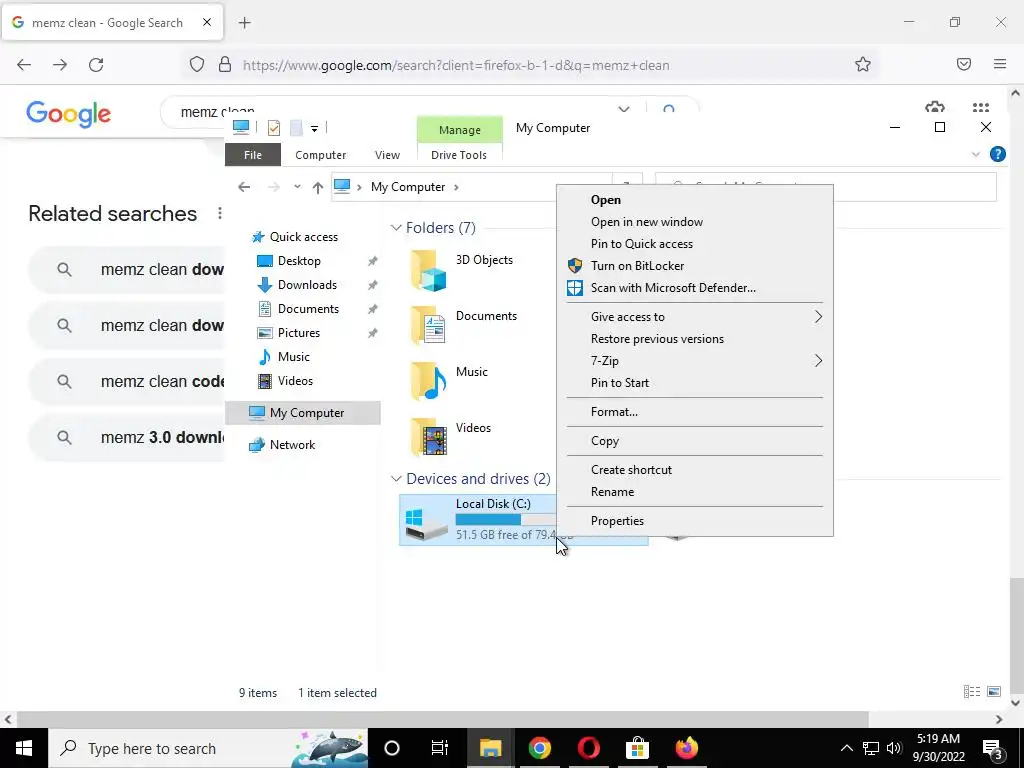Open Customize Quick Access Toolbar dropdown
Viewport: 1024px width, 768px height.
(x=314, y=129)
